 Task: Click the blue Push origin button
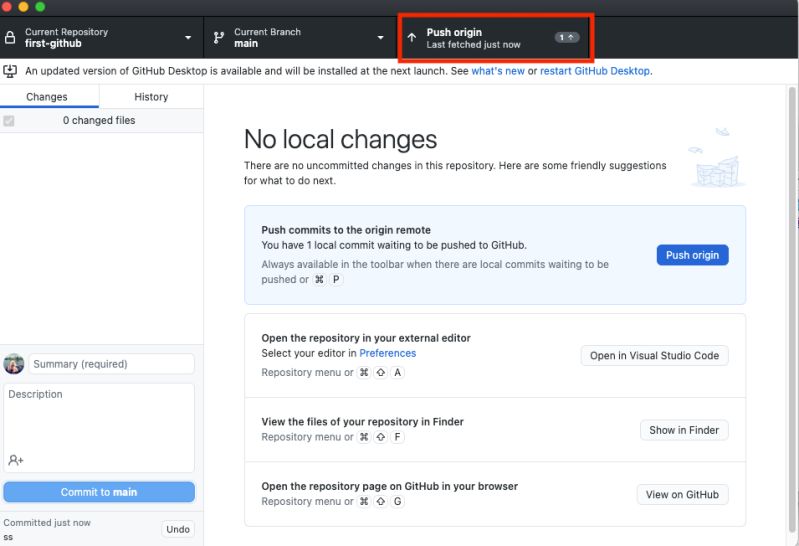[693, 255]
